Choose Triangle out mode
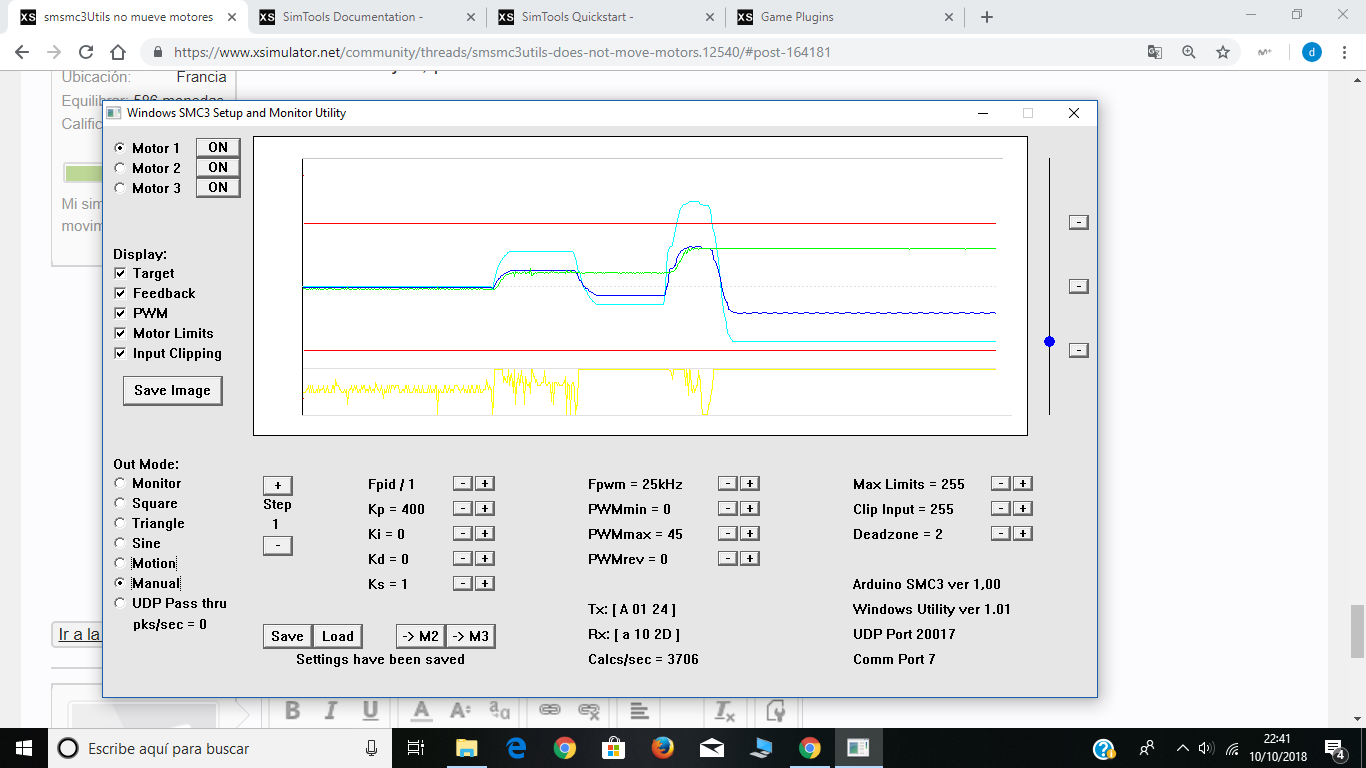This screenshot has width=1366, height=768. click(x=120, y=523)
